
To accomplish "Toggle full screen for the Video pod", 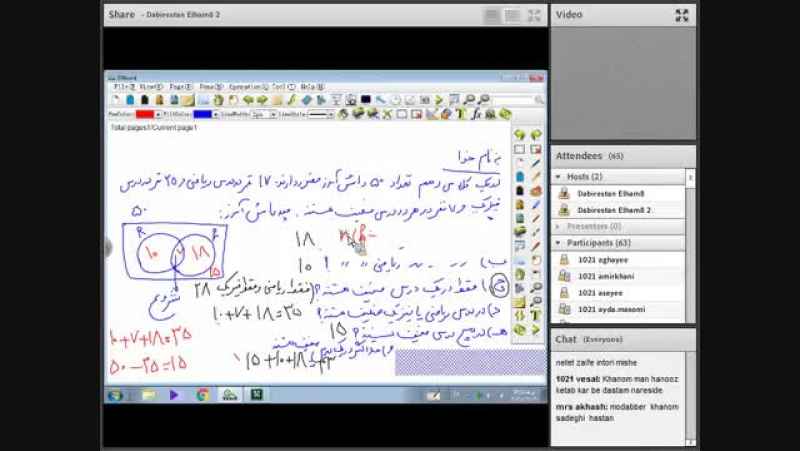I will pyautogui.click(x=682, y=15).
